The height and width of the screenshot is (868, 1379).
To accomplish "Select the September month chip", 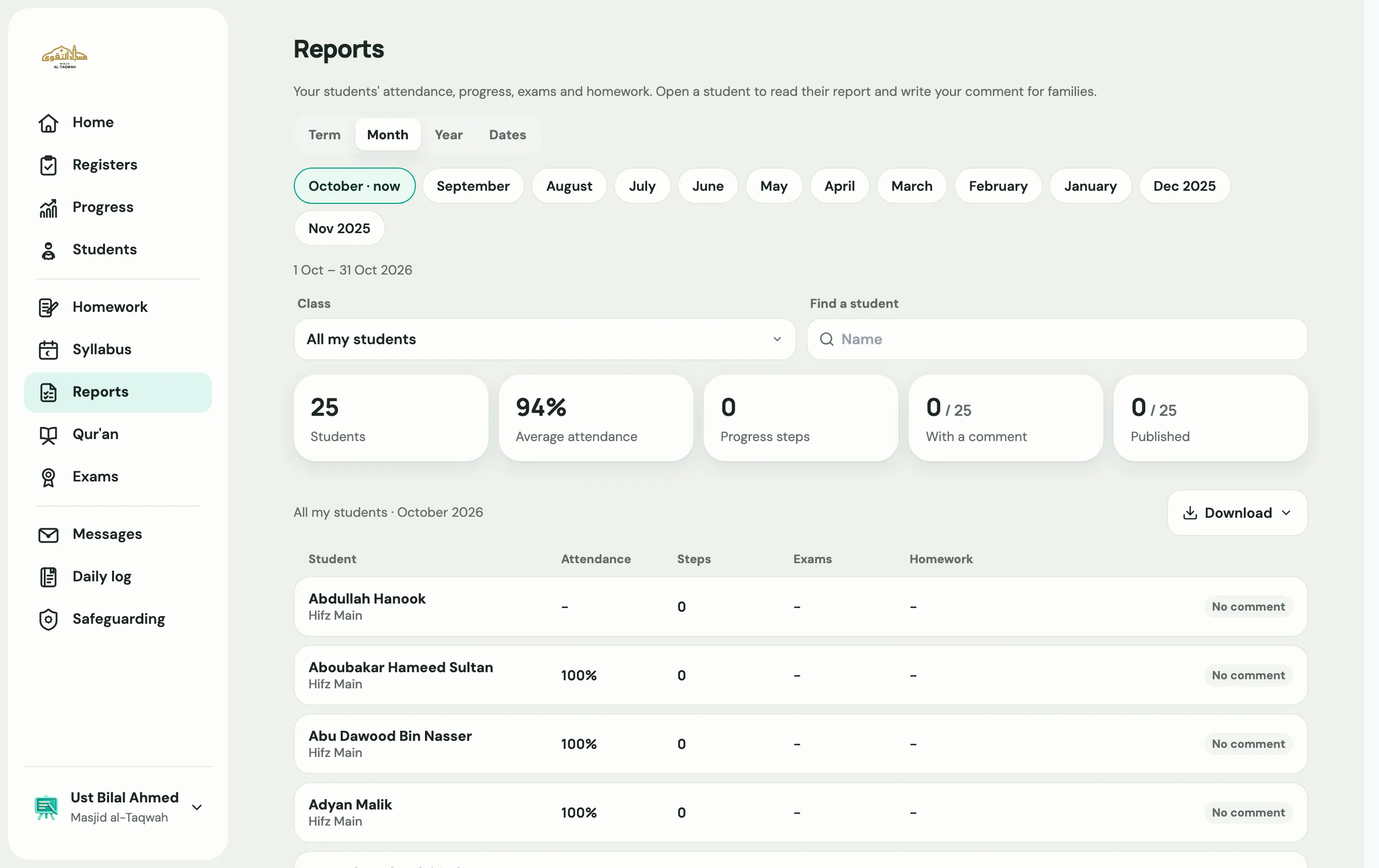I will pos(473,186).
